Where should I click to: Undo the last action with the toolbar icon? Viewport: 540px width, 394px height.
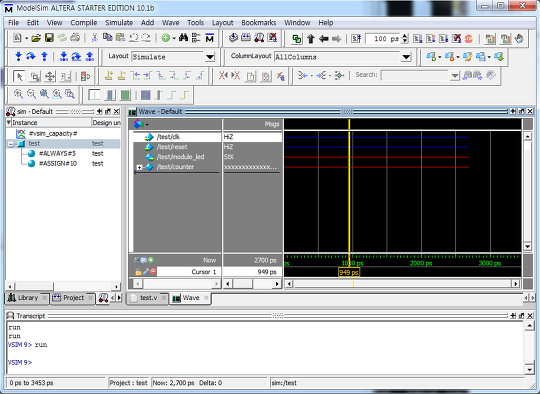(x=134, y=38)
